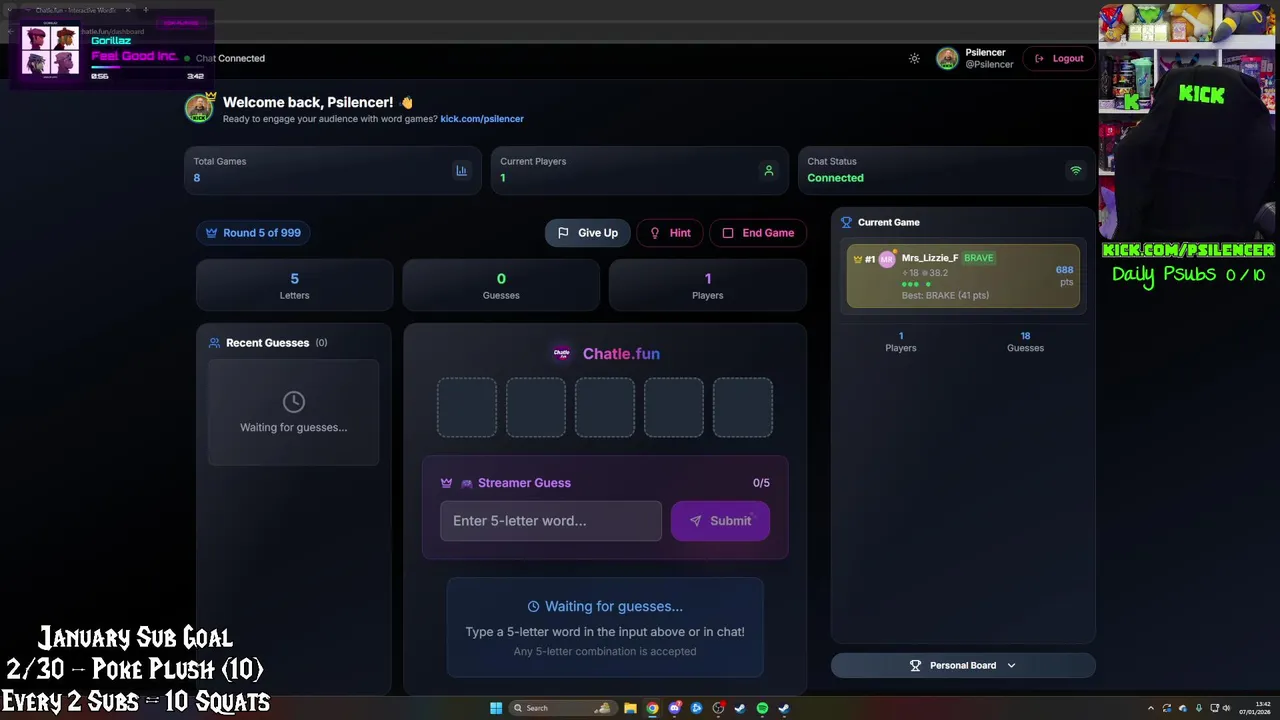
Task: Click the Logout button
Action: coord(1059,58)
